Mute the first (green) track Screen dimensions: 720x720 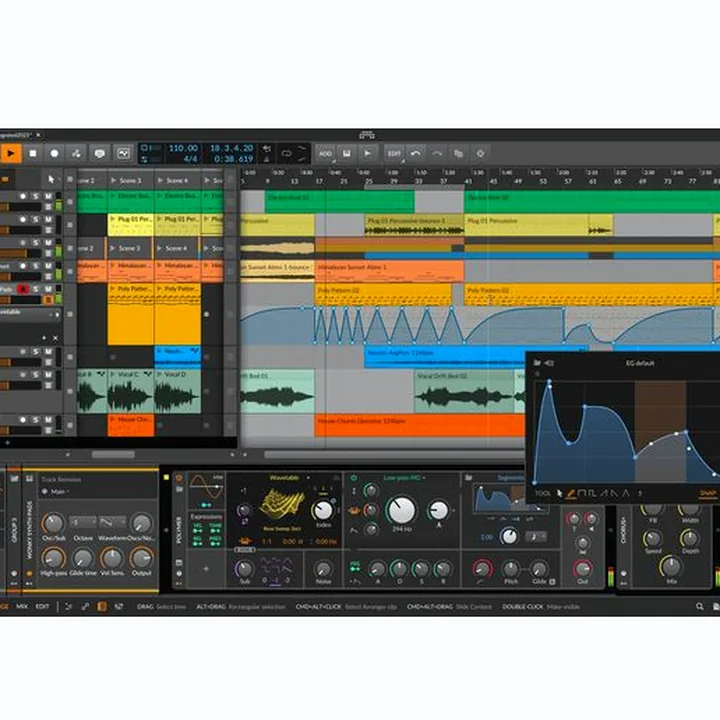pos(48,196)
